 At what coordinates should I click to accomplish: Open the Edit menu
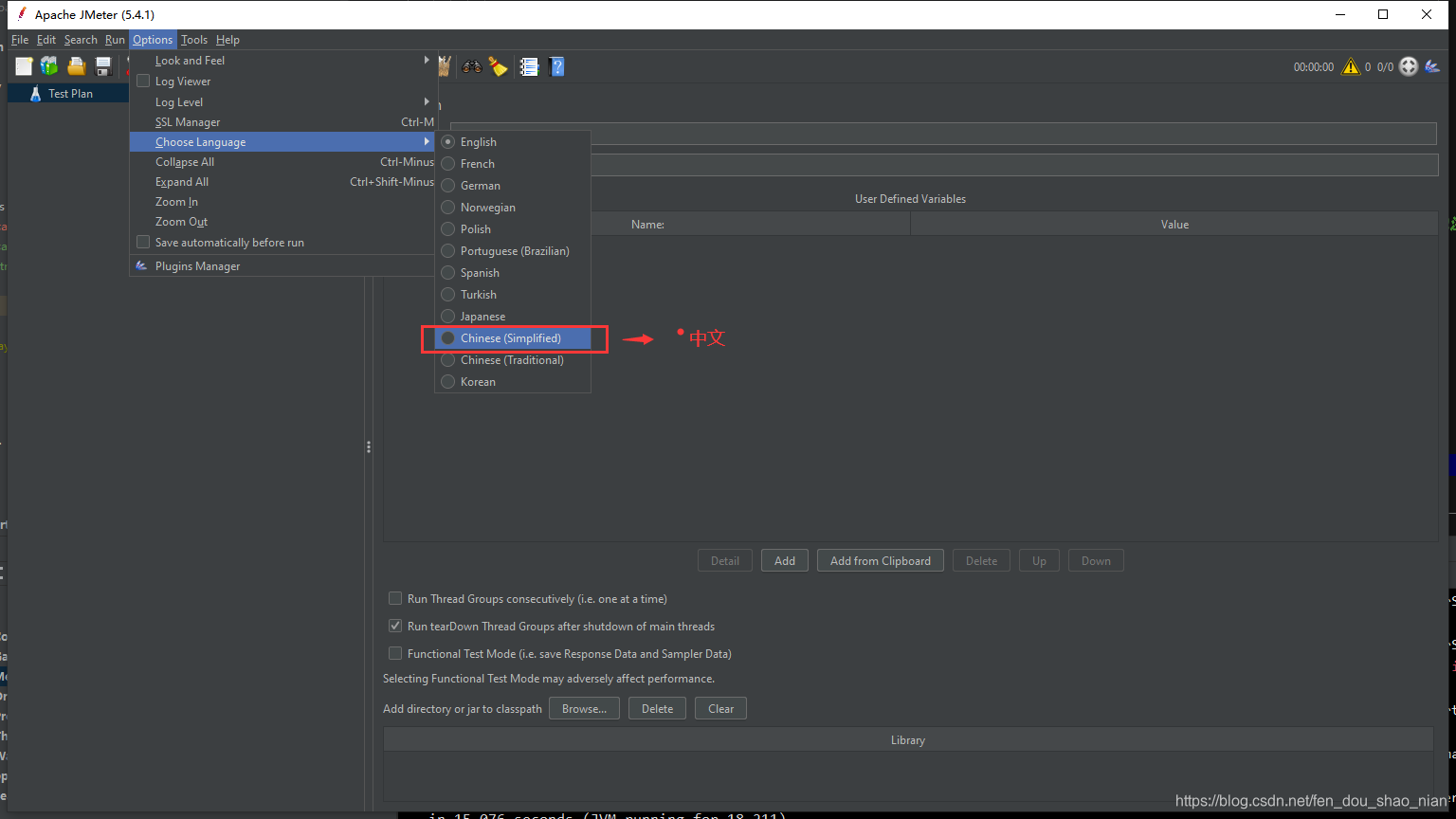[x=46, y=40]
